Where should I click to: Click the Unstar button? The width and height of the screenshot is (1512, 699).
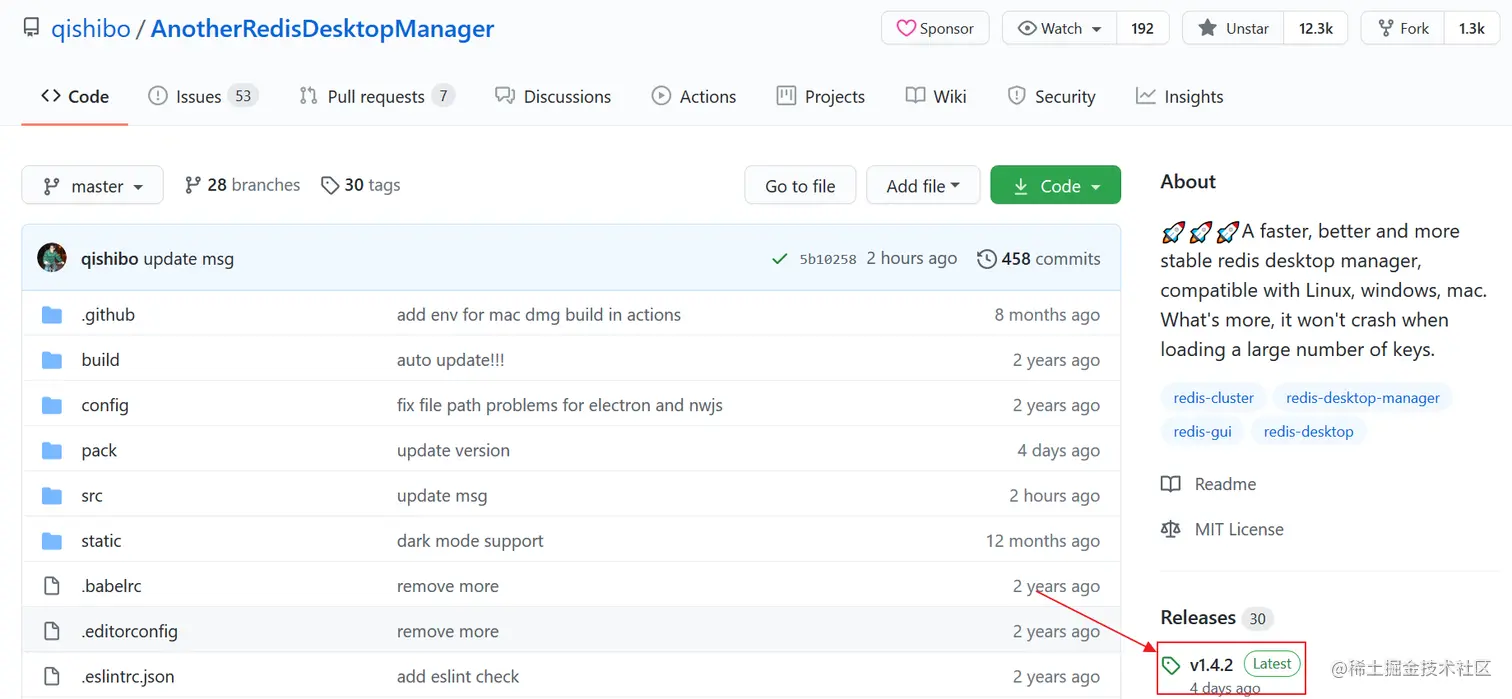(x=1234, y=28)
